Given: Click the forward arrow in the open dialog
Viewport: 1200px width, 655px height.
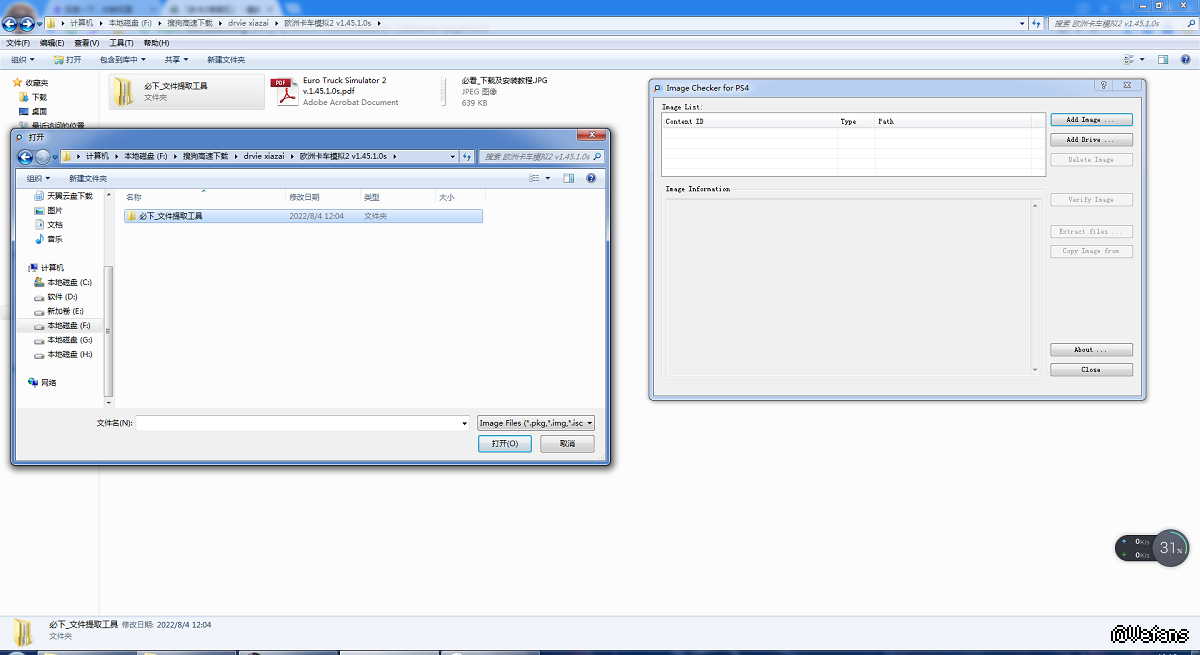Looking at the screenshot, I should tap(42, 156).
